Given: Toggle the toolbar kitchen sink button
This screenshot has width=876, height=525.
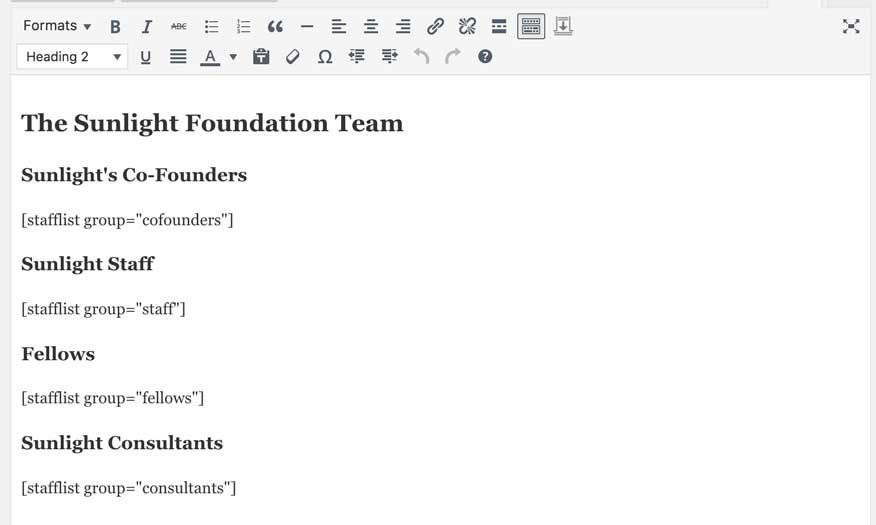Looking at the screenshot, I should click(x=531, y=26).
